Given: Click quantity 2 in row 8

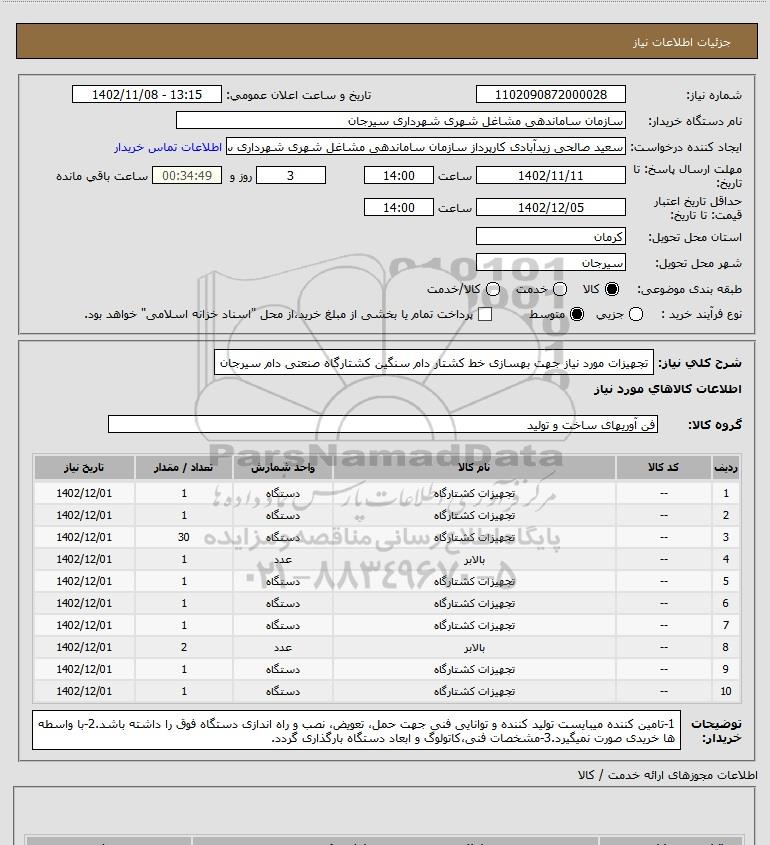Looking at the screenshot, I should click(184, 647).
